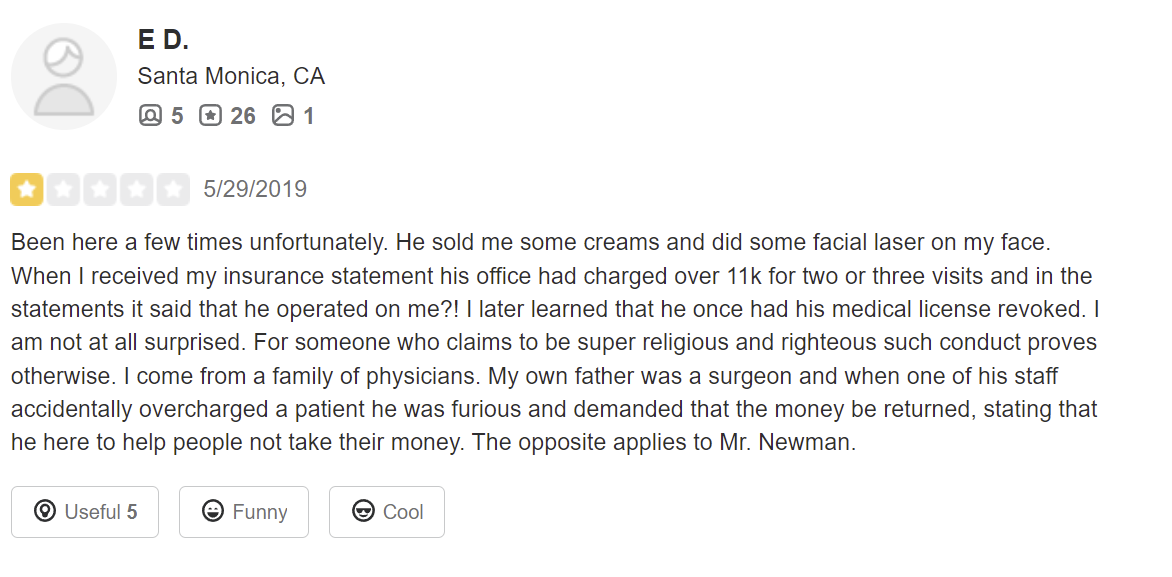Click the third rating star
Viewport: 1172px width, 577px height.
point(100,189)
